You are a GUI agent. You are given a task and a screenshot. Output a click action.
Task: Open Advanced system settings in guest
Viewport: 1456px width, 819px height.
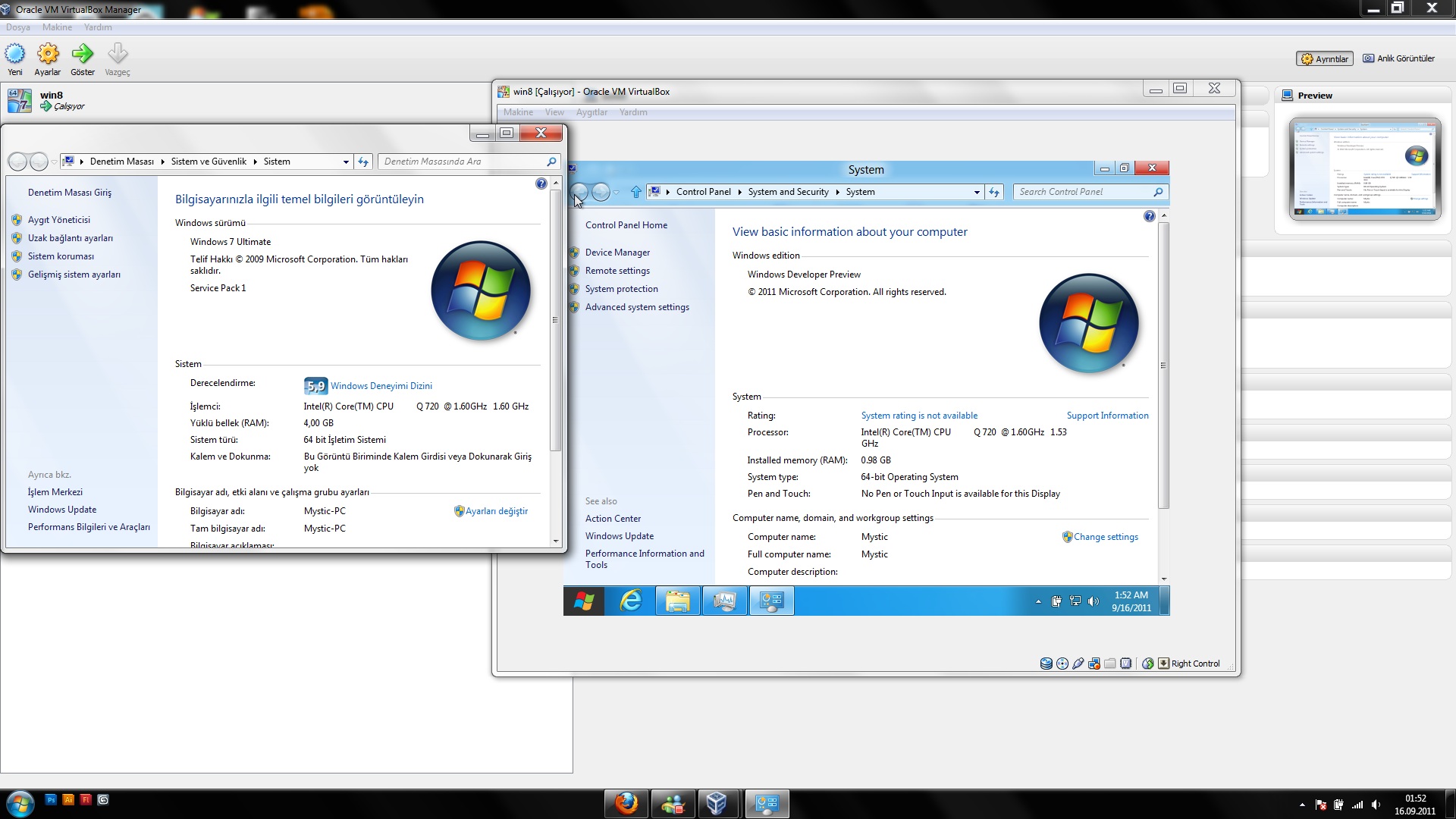point(637,307)
